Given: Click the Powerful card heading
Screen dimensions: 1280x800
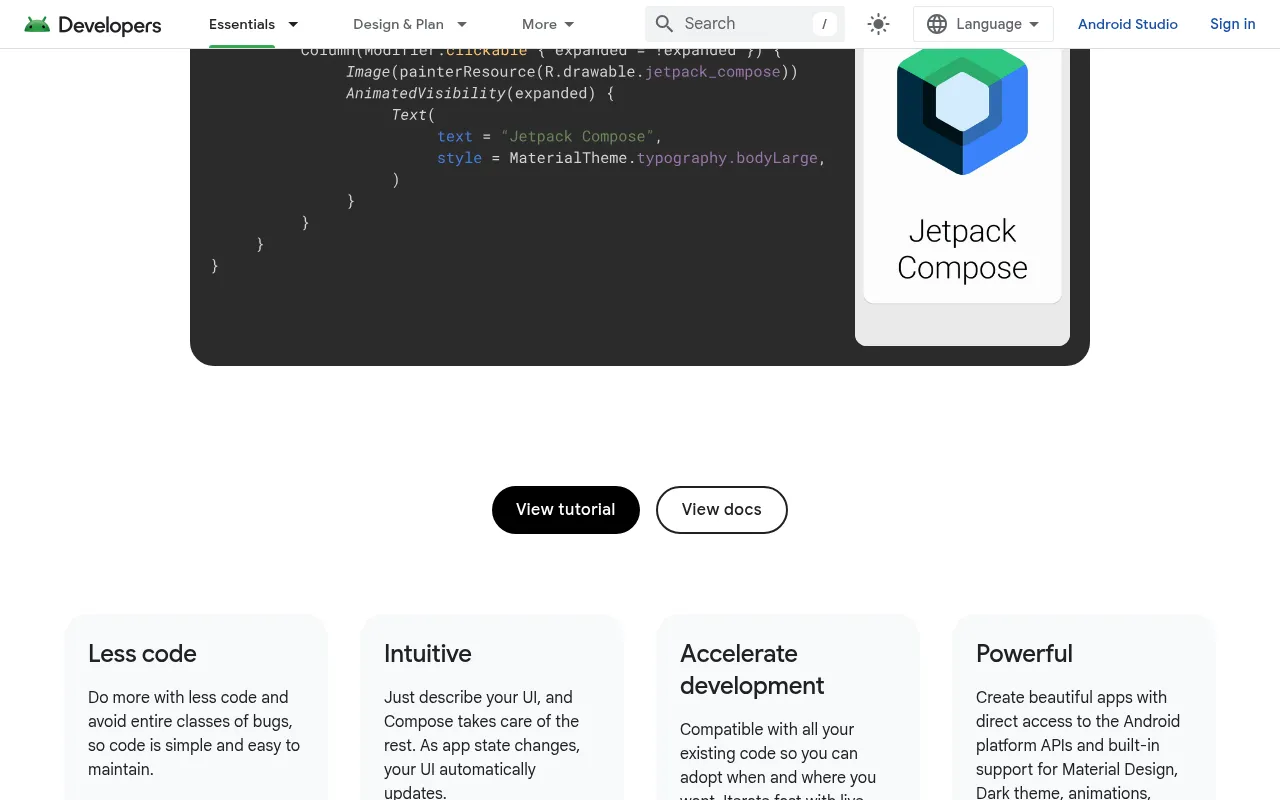Looking at the screenshot, I should [x=1024, y=654].
